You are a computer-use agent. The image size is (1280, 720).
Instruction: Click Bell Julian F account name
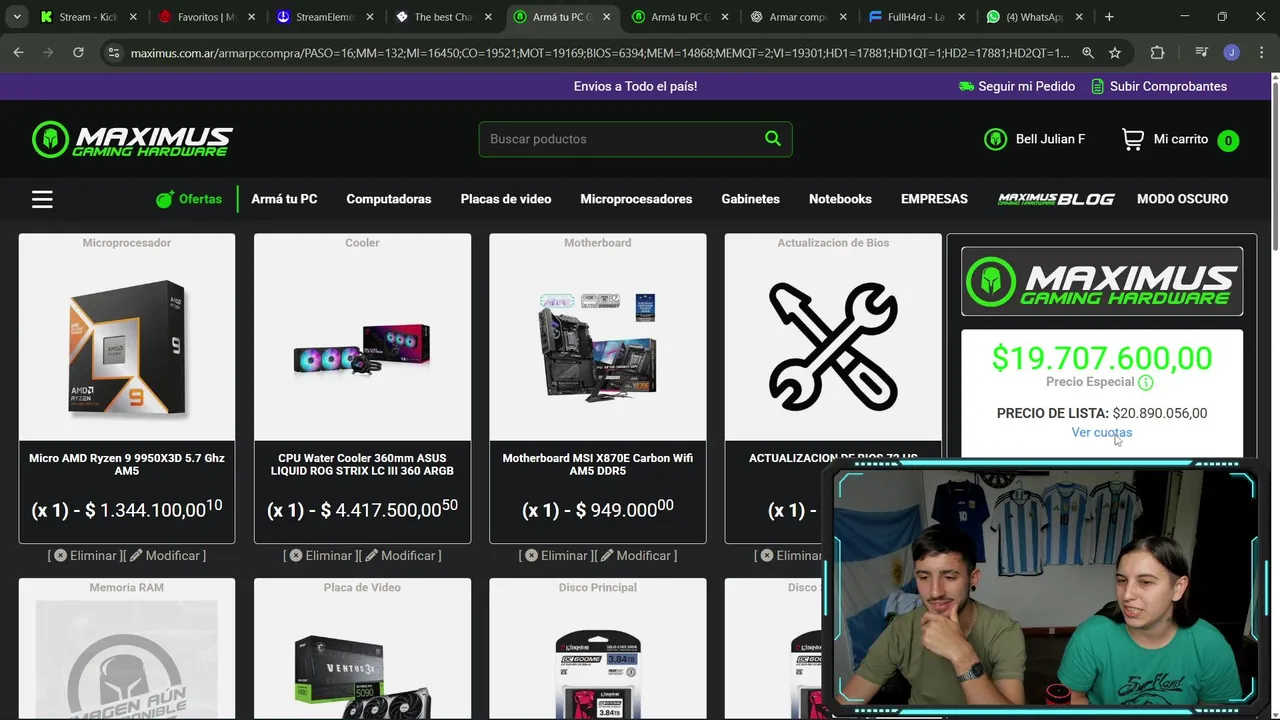point(1050,139)
